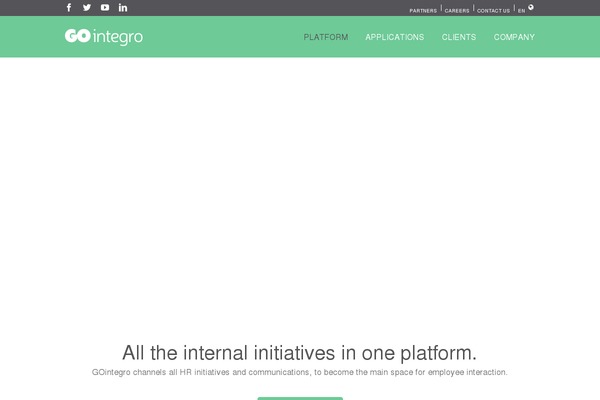The width and height of the screenshot is (600, 400).
Task: Click the headline 'All the internal initiatives in one platform.'
Action: (x=300, y=353)
